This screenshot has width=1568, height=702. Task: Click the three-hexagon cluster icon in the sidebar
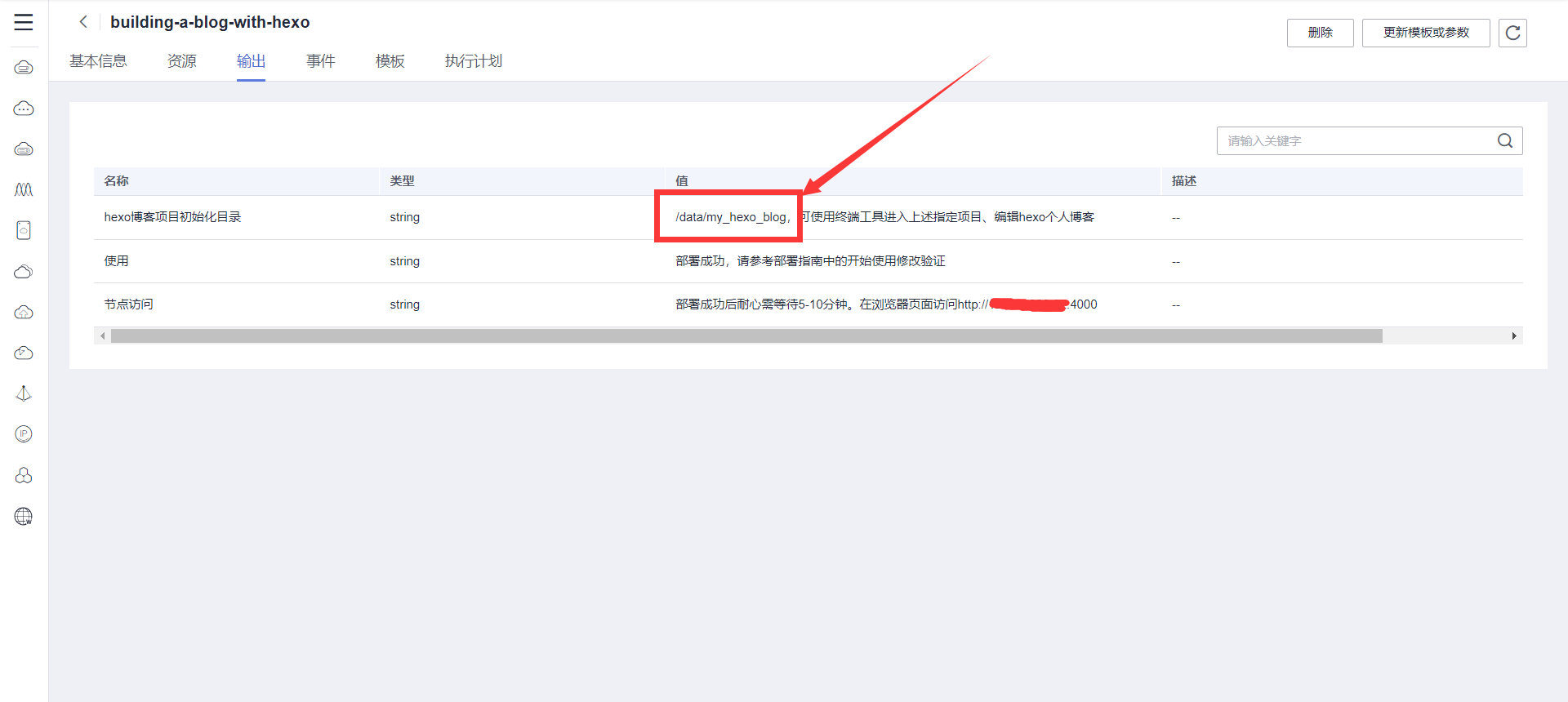(x=24, y=475)
